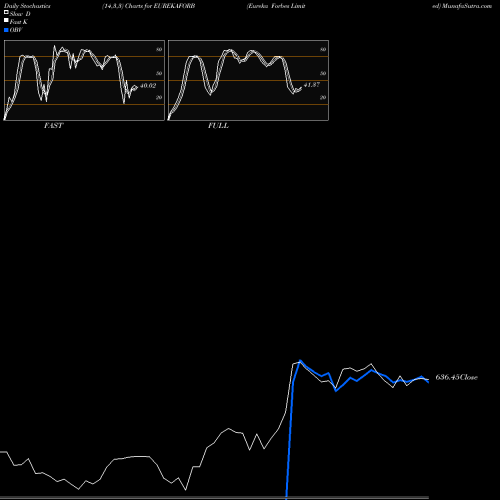Screen dimensions: 500x500
Task: Click the 'OBV' legend label
Action: click(x=16, y=30)
